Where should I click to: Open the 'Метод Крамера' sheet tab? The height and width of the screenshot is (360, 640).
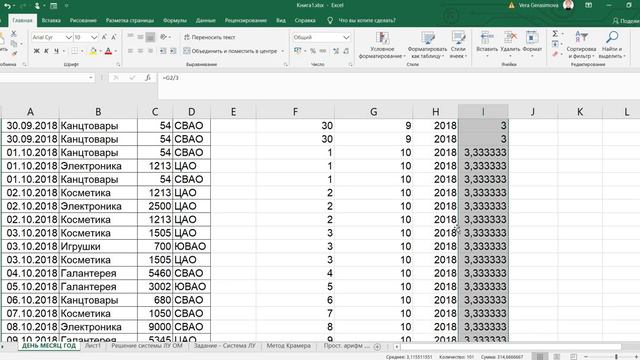289,346
